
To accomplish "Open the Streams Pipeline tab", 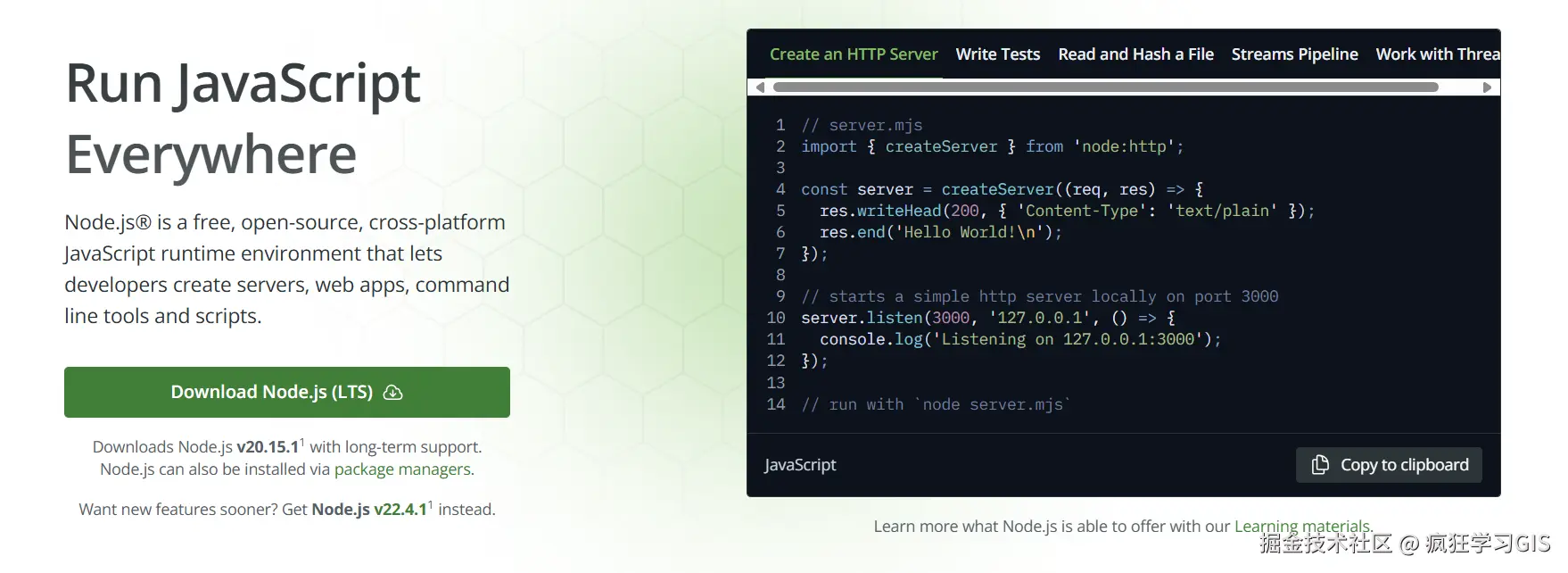I will [x=1294, y=54].
